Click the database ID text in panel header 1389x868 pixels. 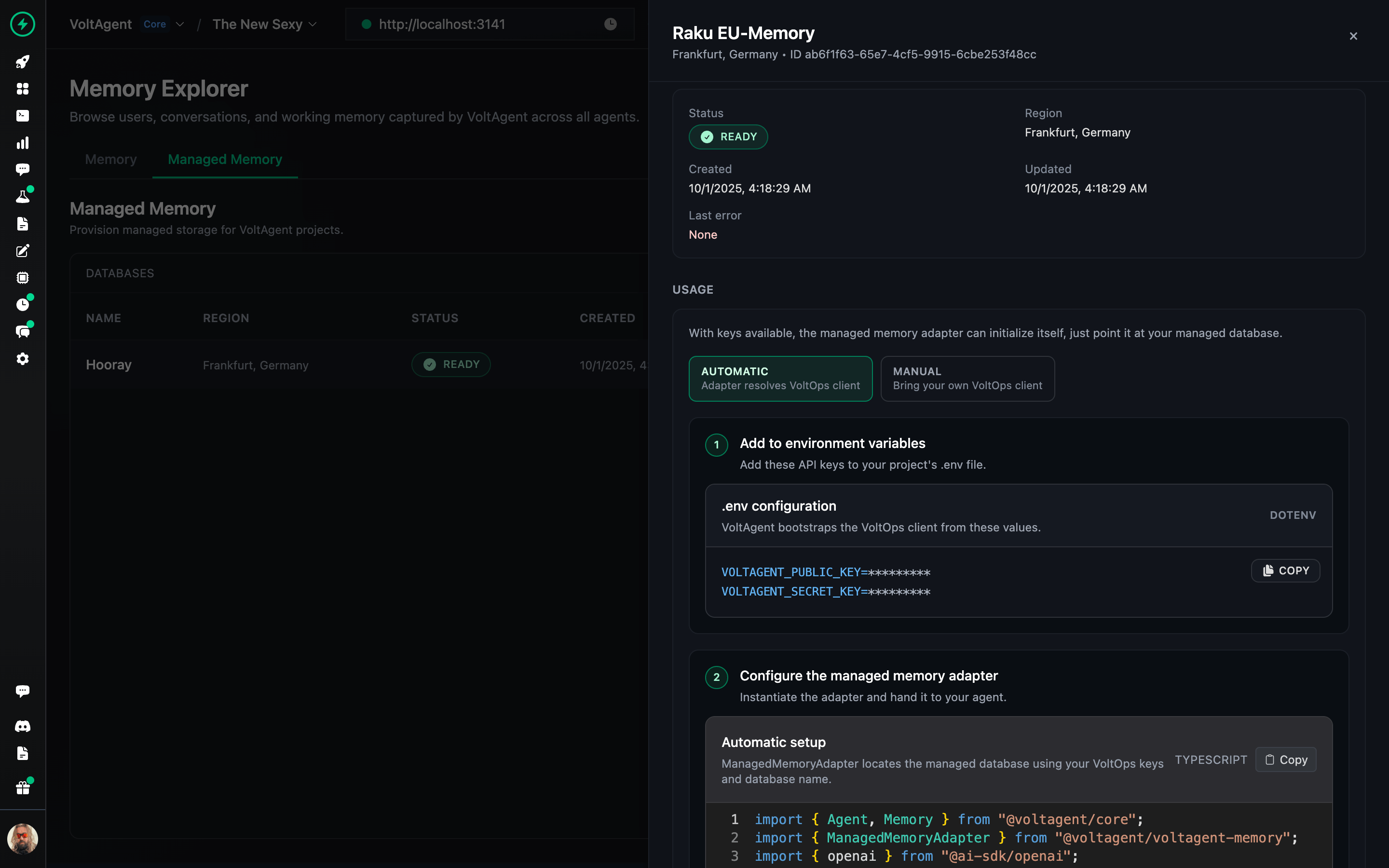pyautogui.click(x=912, y=54)
